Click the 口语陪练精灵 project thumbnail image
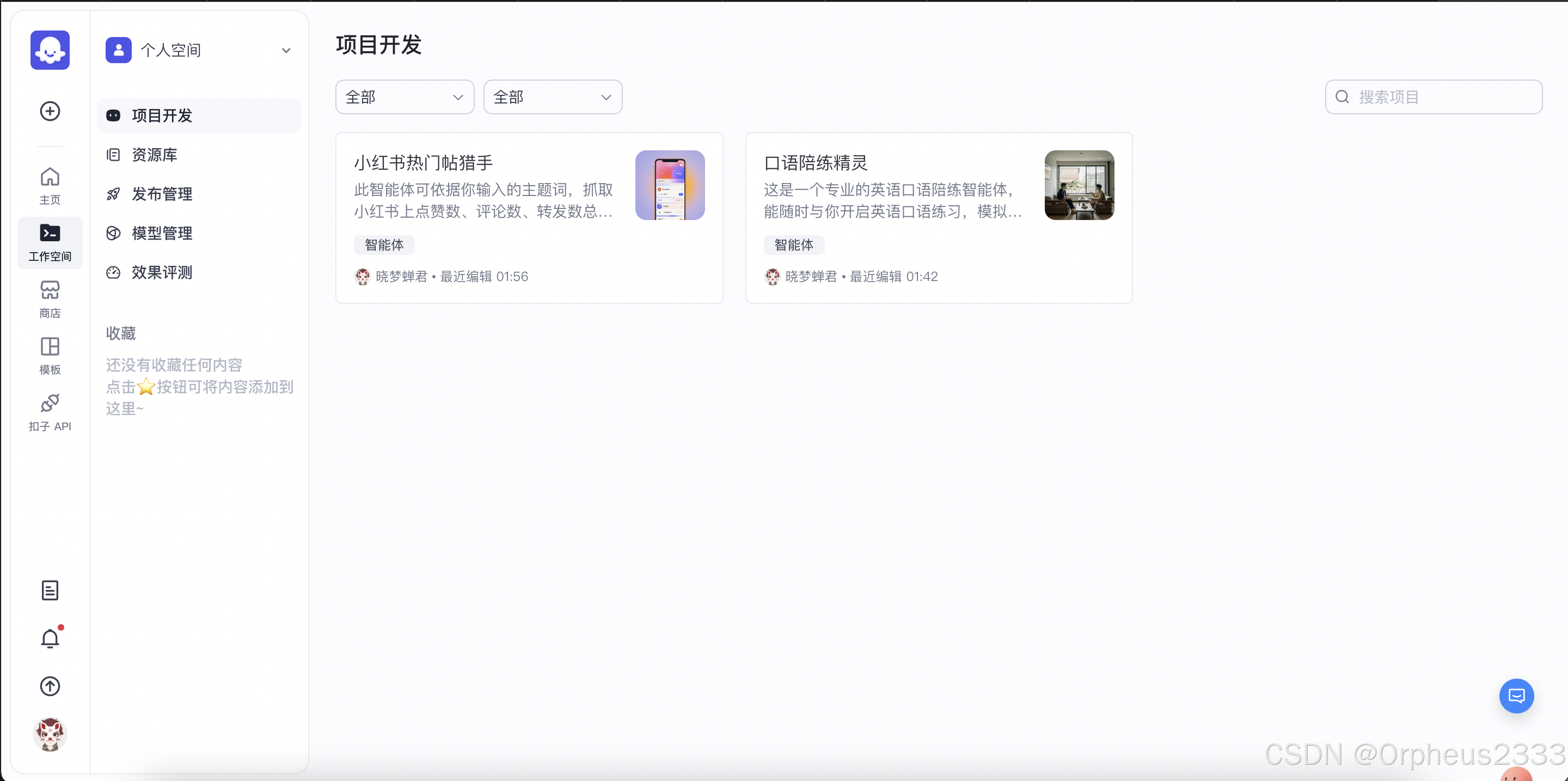This screenshot has width=1568, height=781. 1079,185
